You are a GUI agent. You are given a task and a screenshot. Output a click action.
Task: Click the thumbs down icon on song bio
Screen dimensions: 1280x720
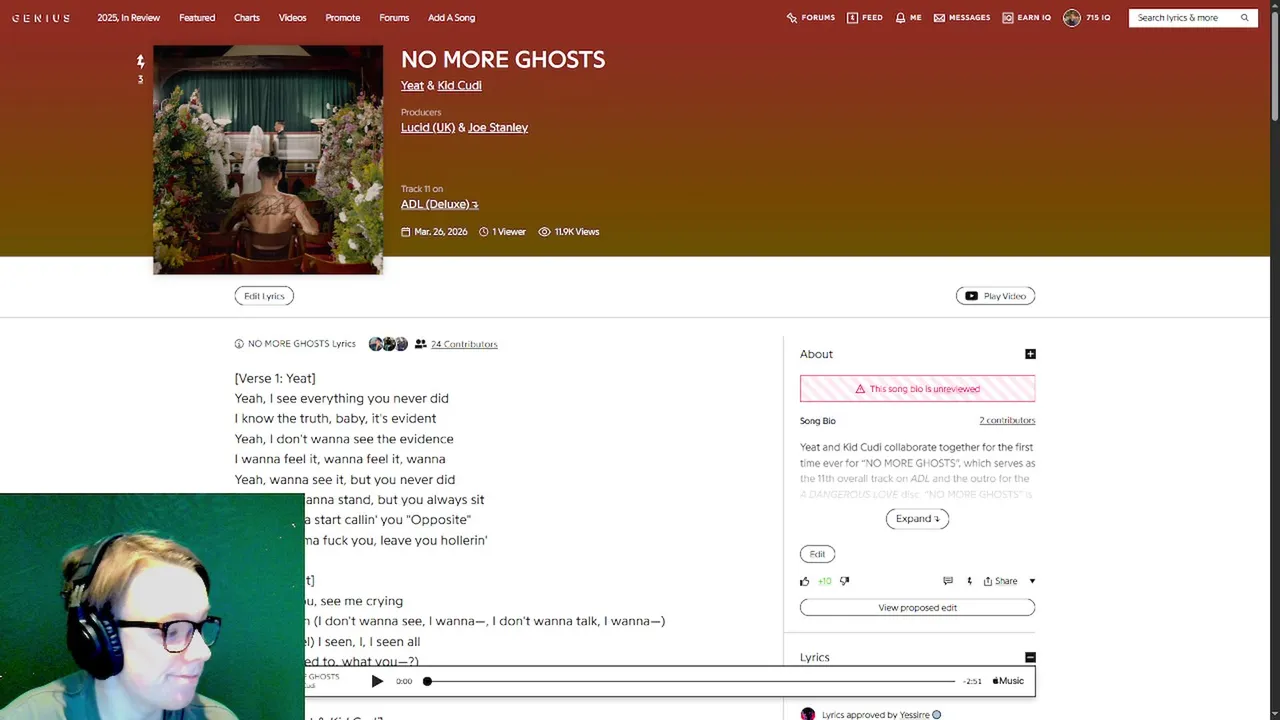(844, 581)
